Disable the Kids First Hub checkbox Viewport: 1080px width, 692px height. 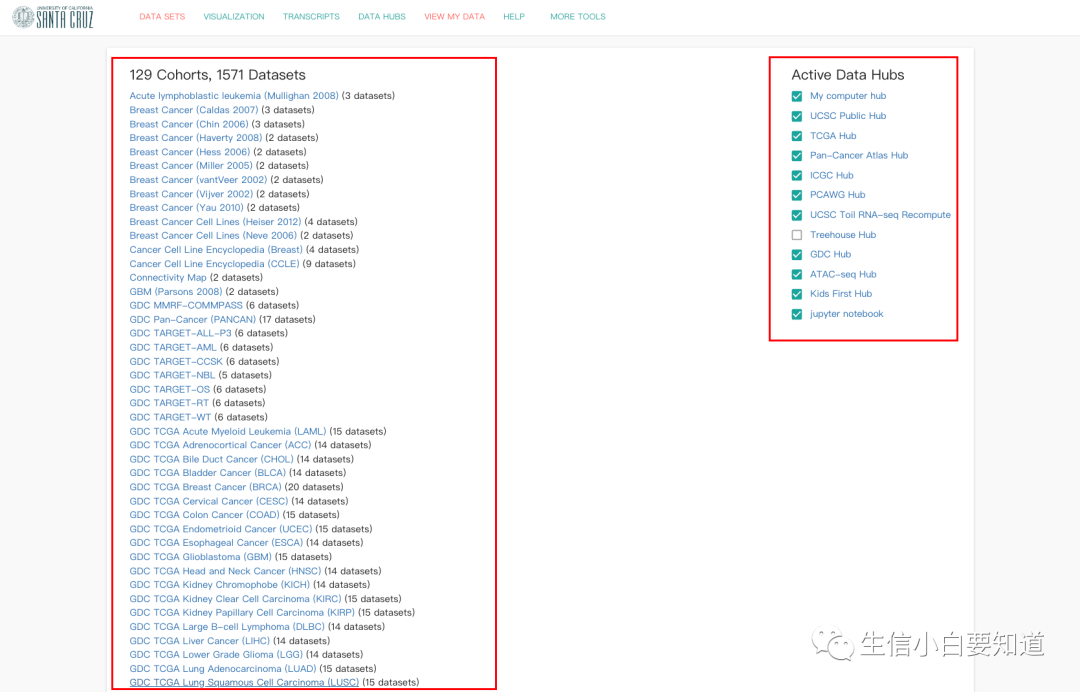tap(797, 294)
